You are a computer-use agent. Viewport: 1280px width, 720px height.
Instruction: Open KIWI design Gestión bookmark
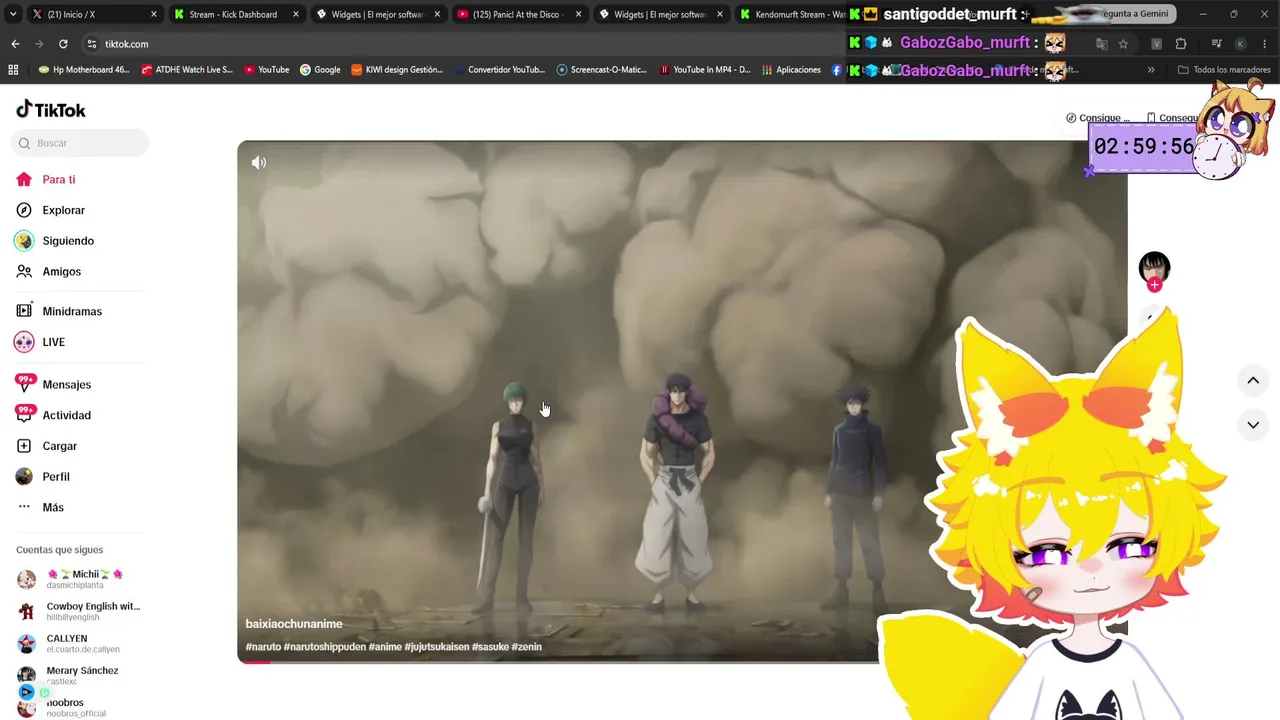point(397,70)
